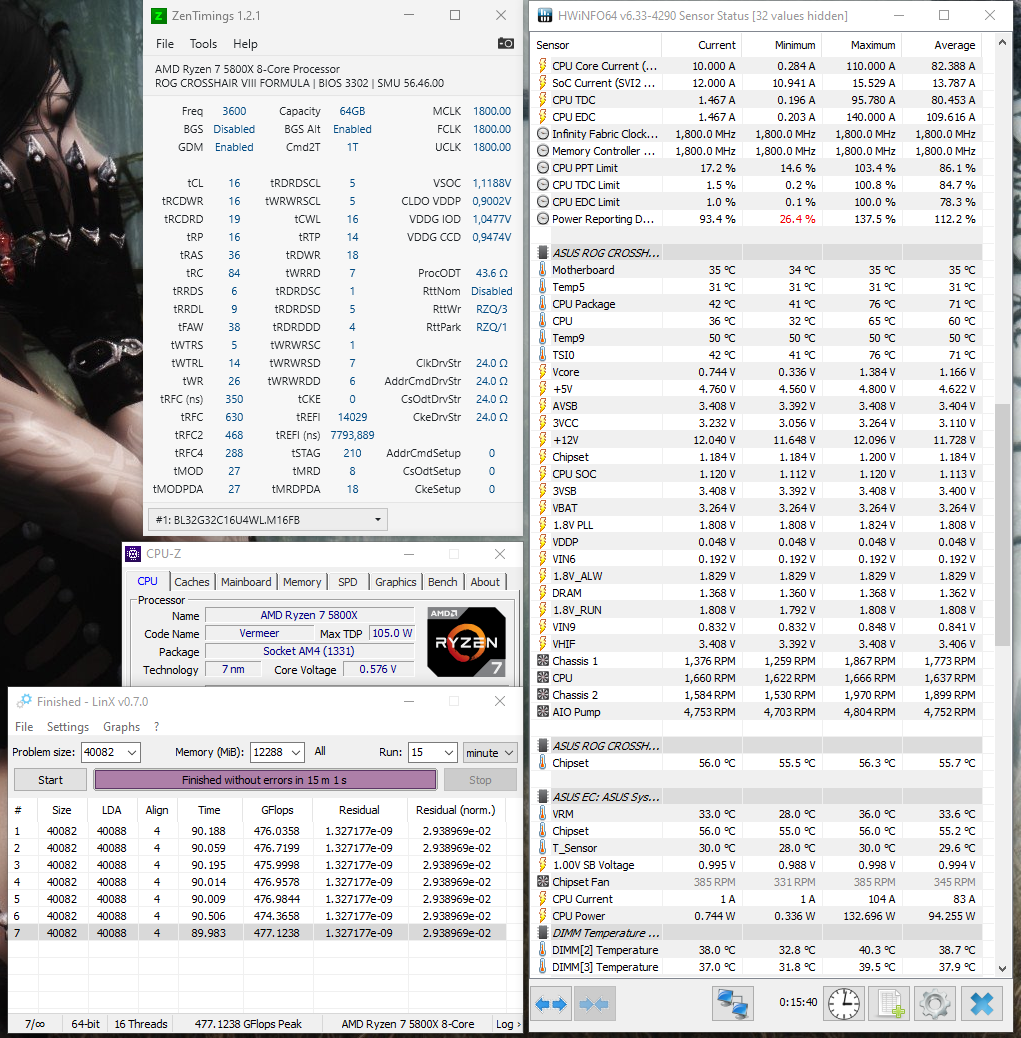Click the All memory link in LinX
1021x1038 pixels.
(x=320, y=751)
